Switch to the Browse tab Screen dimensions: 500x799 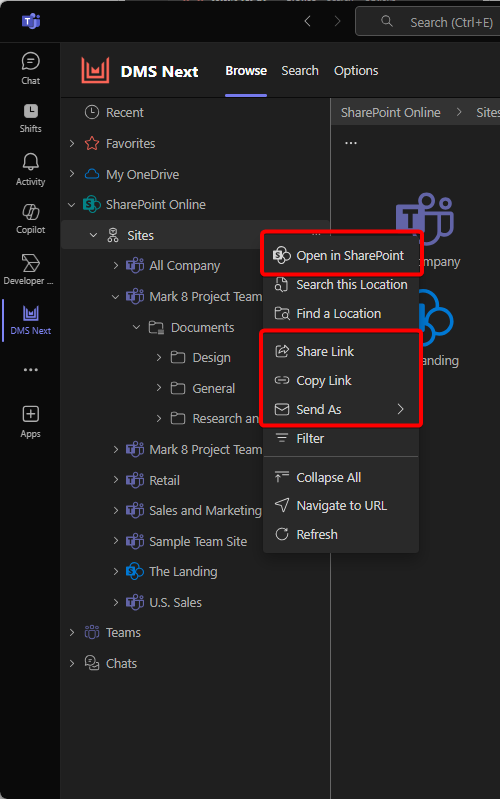[x=246, y=70]
